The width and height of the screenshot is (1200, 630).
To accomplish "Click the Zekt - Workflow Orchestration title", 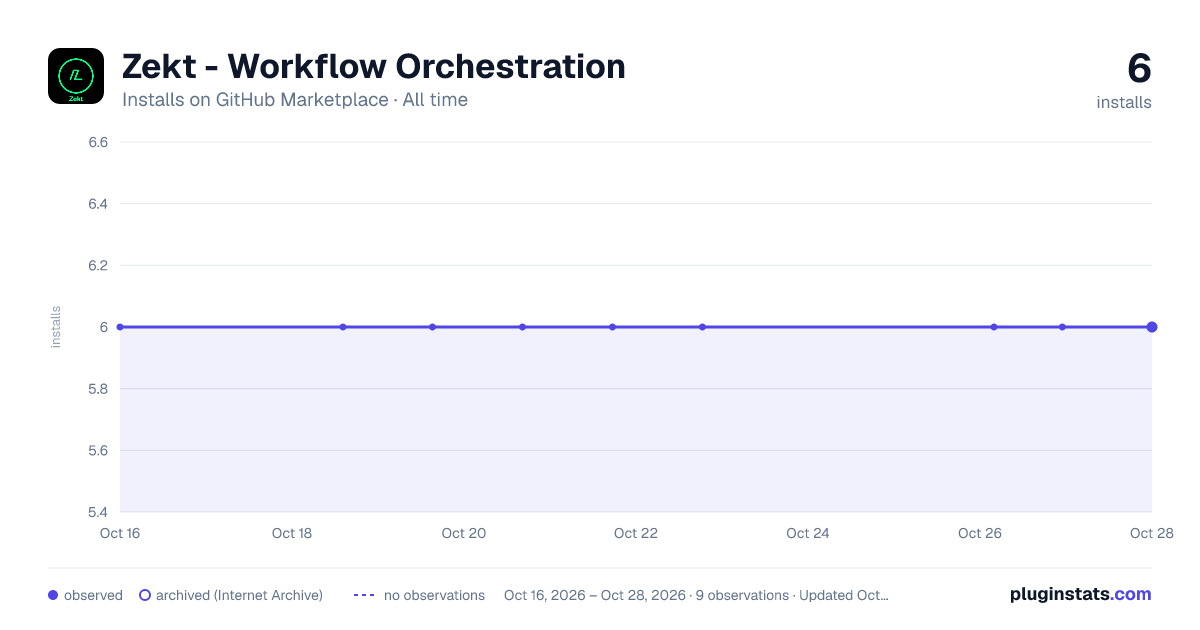I will tap(374, 66).
